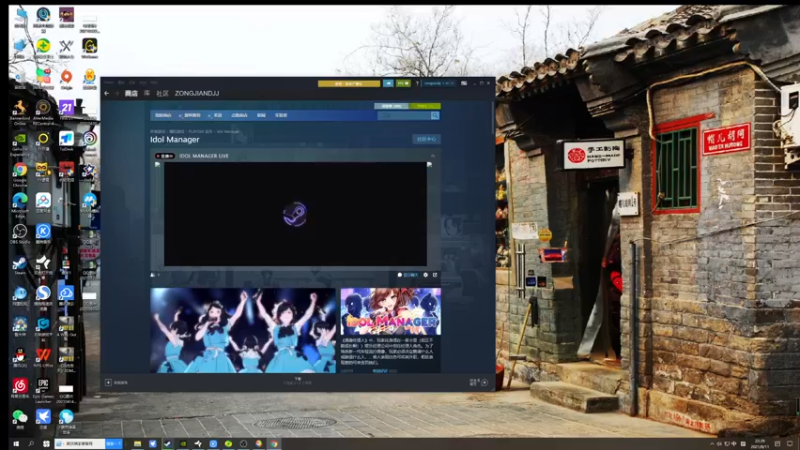Launch the NetEase Cloud Music red shortcut
The width and height of the screenshot is (800, 450).
click(x=20, y=388)
